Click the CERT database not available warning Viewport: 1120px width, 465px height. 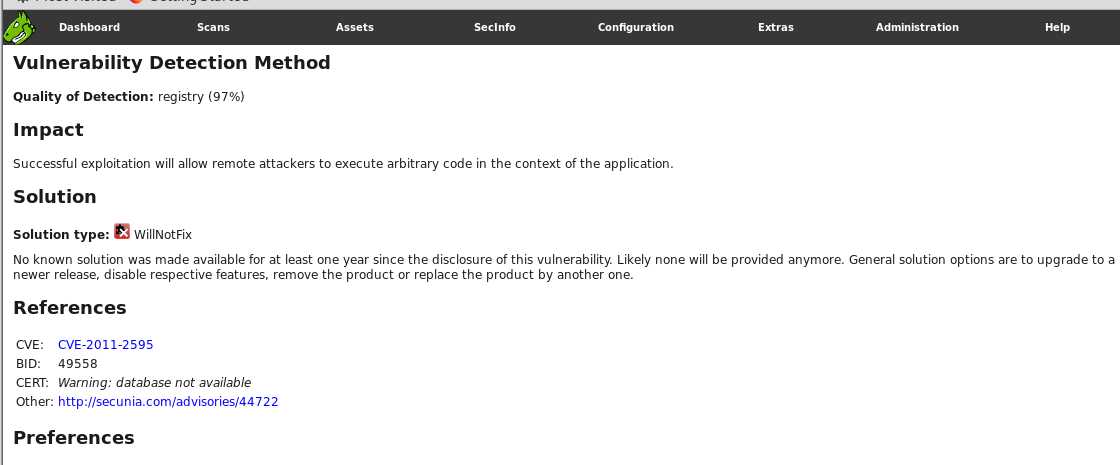coord(154,383)
